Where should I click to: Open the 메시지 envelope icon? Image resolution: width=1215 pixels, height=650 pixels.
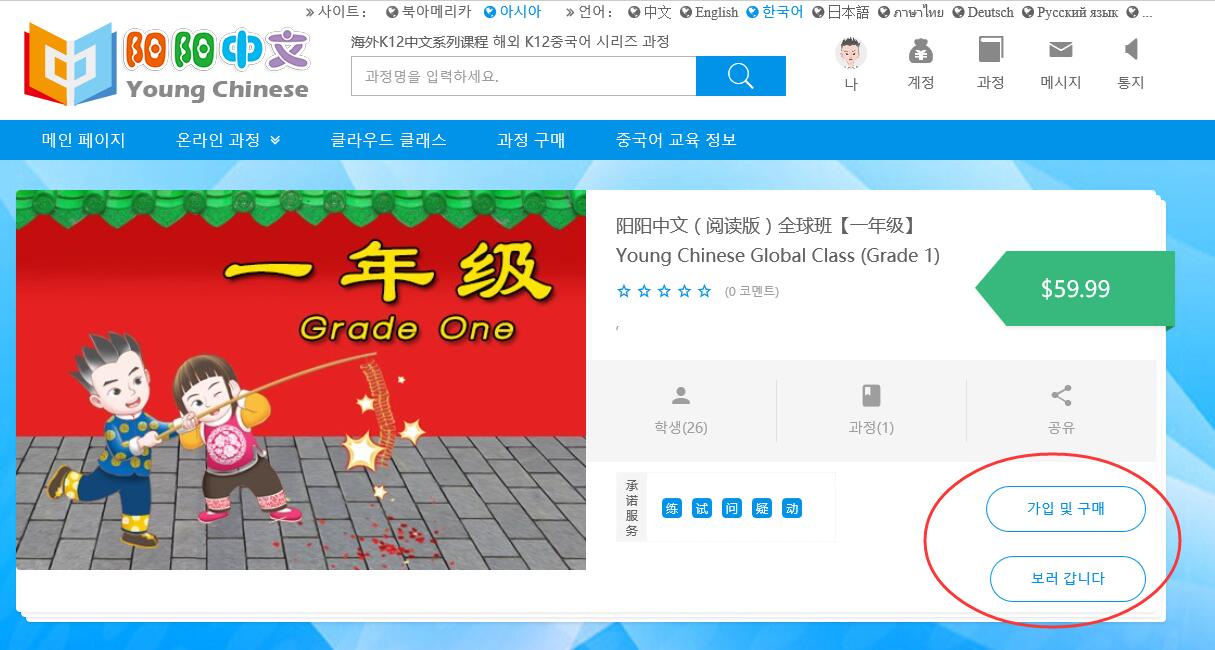pos(1060,50)
